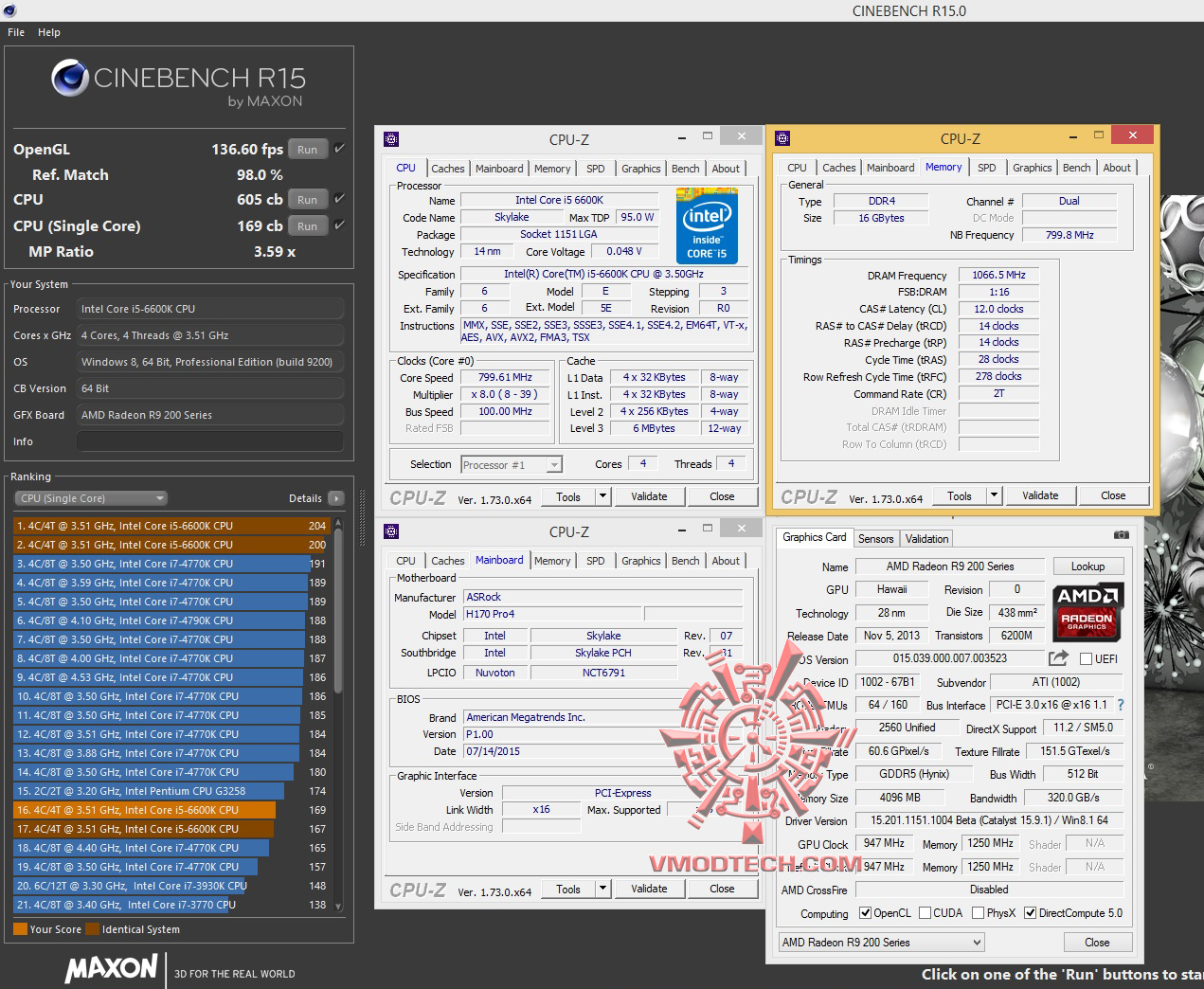
Task: Run the CPU (Single Core) benchmark
Action: (x=308, y=225)
